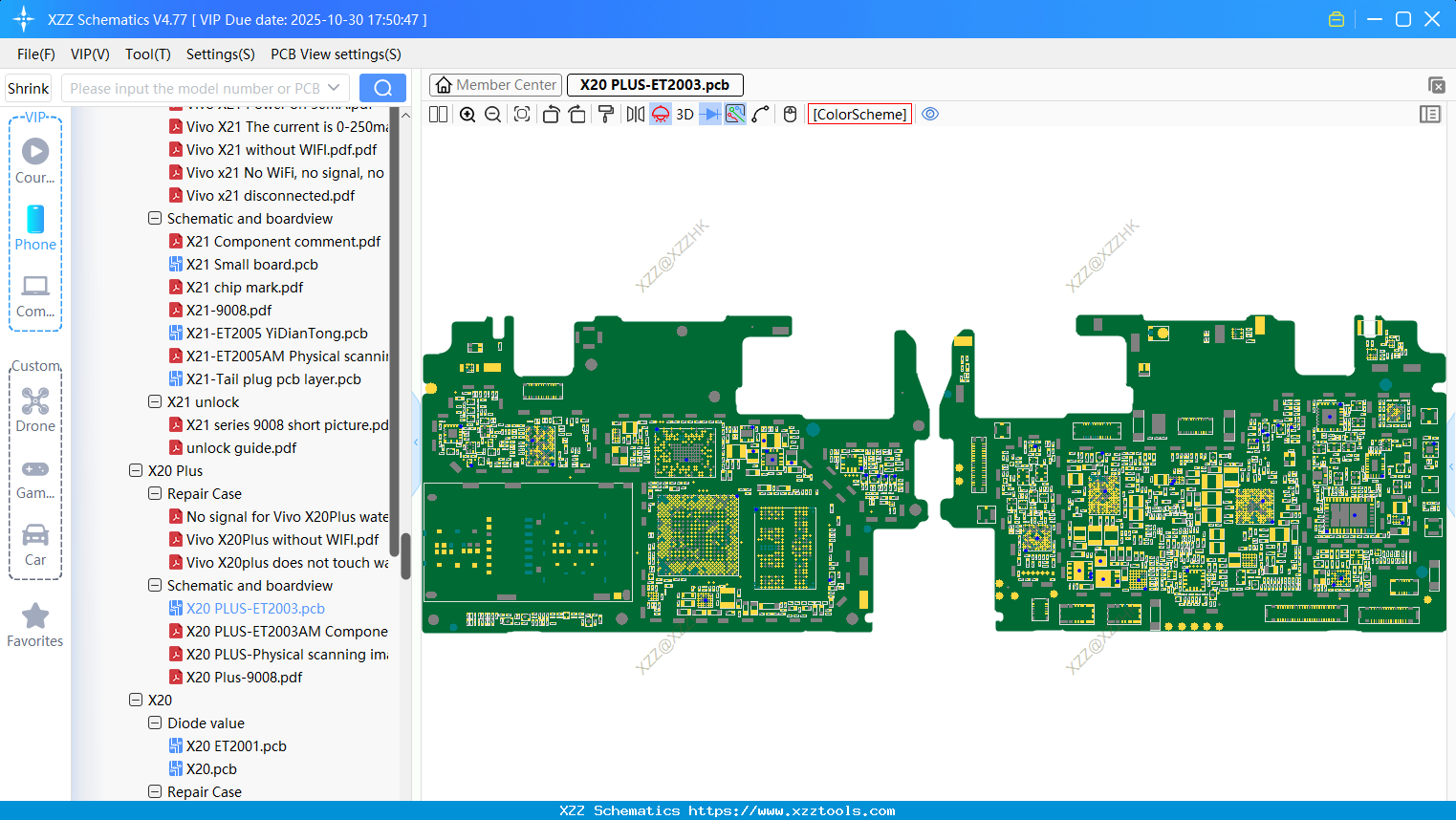
Task: Click the search button
Action: pos(382,88)
